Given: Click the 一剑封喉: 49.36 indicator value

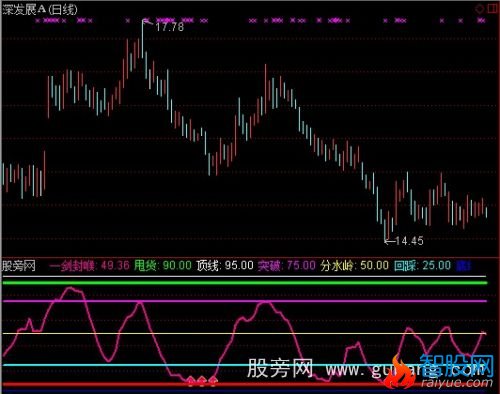Looking at the screenshot, I should point(89,266).
